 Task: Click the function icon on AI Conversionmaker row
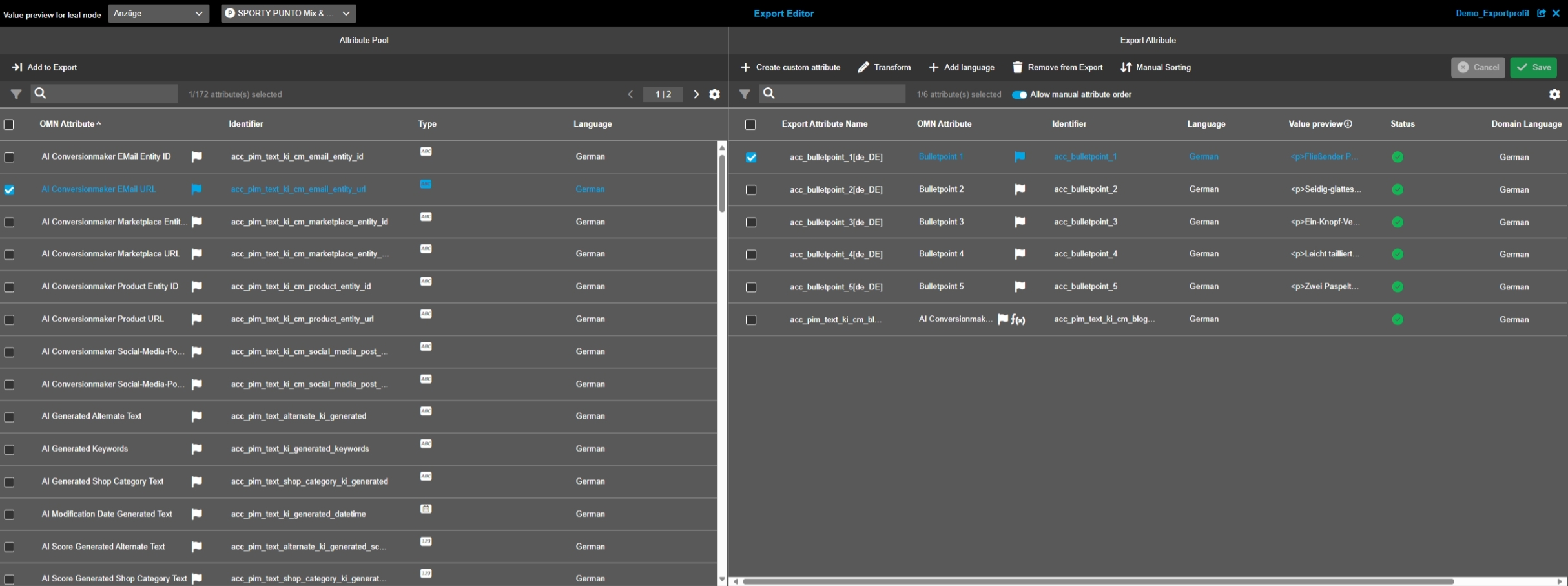(x=1018, y=320)
